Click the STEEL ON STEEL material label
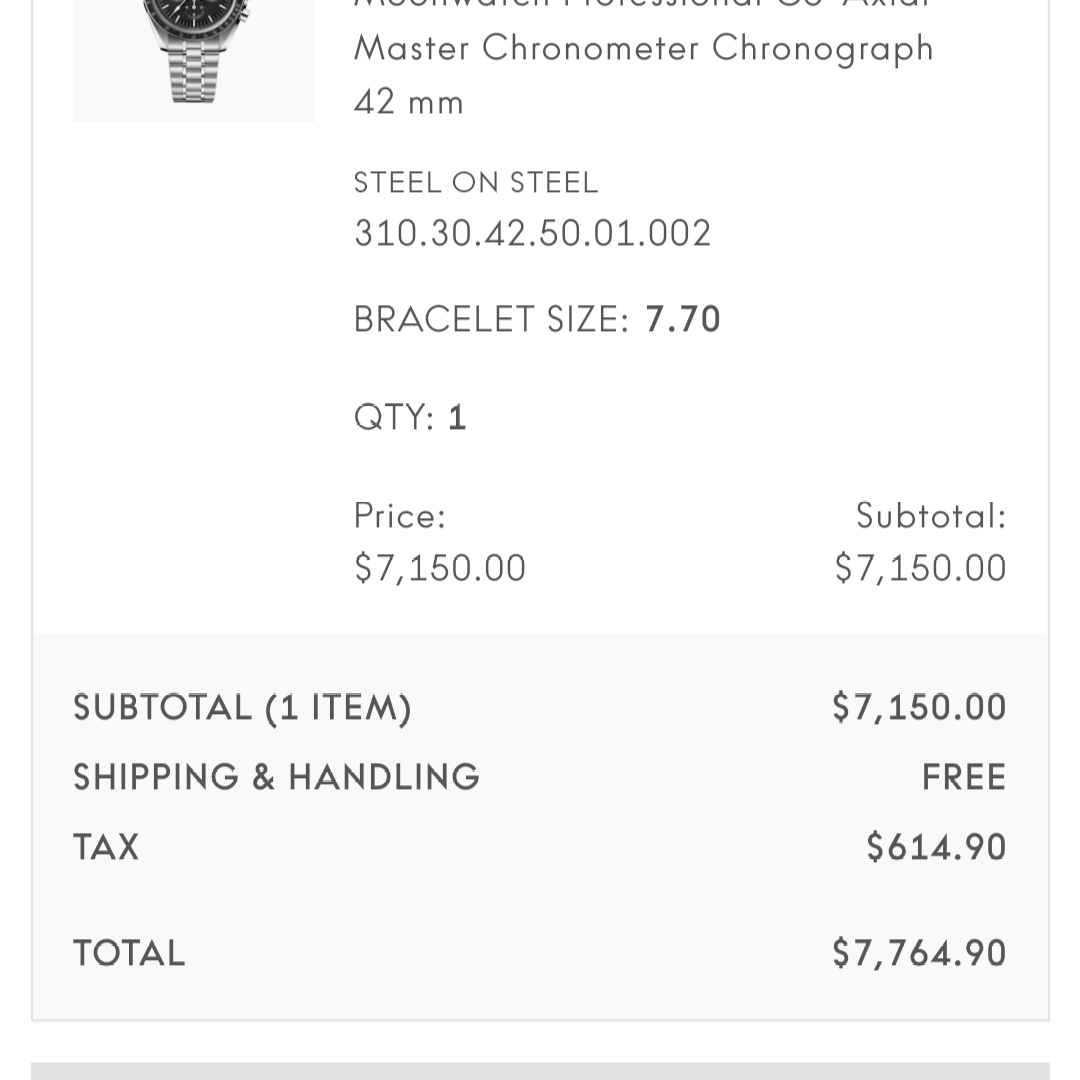1080x1080 pixels. tap(476, 183)
